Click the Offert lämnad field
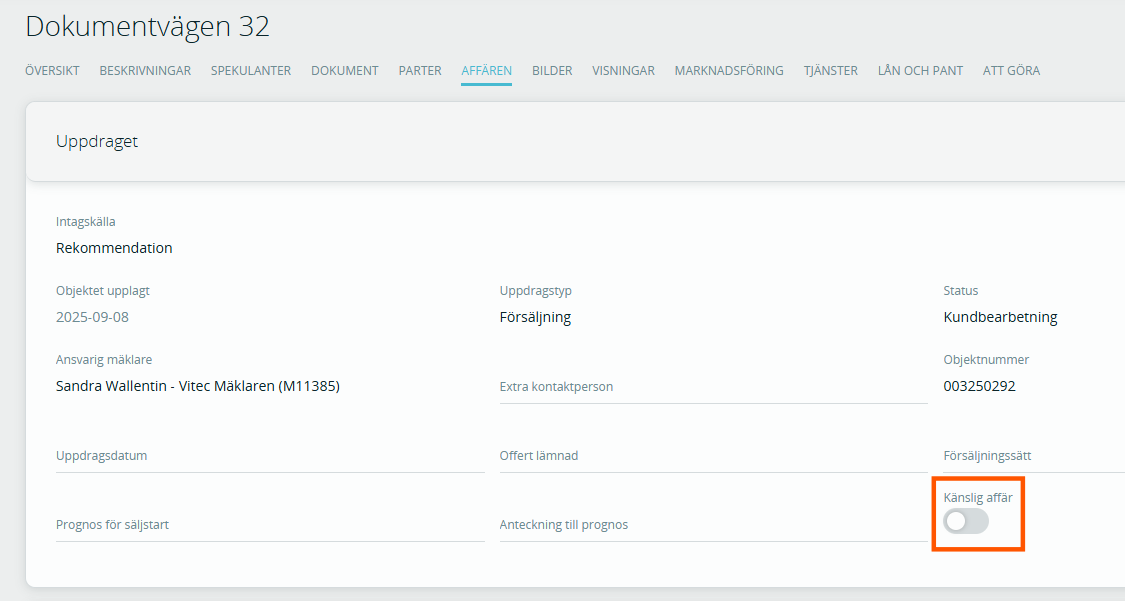The width and height of the screenshot is (1125, 601). [x=713, y=456]
